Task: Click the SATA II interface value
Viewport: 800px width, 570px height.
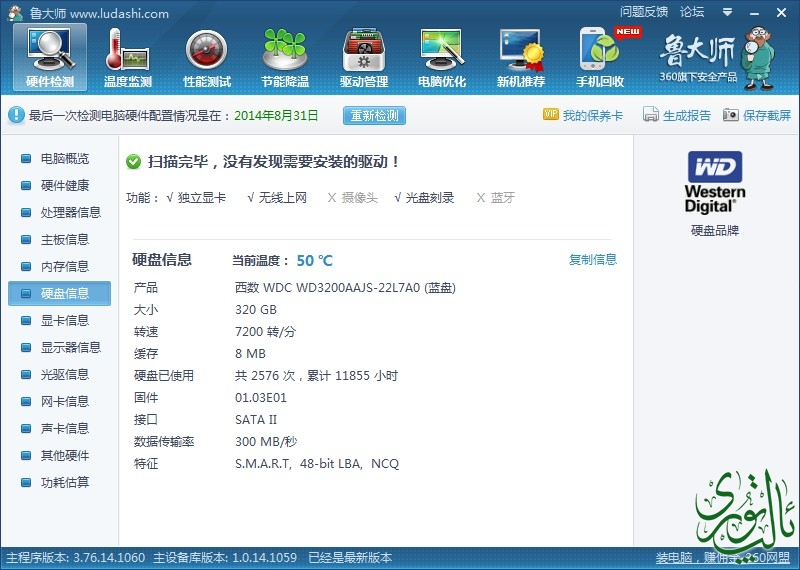Action: pos(256,419)
